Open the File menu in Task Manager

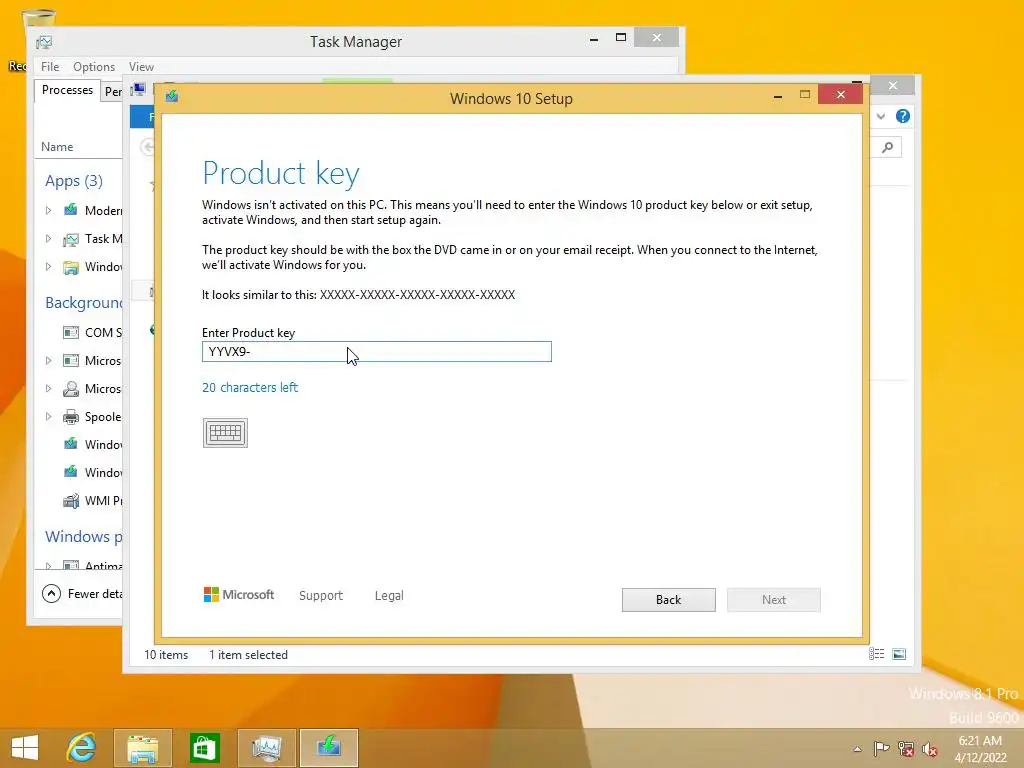point(50,67)
